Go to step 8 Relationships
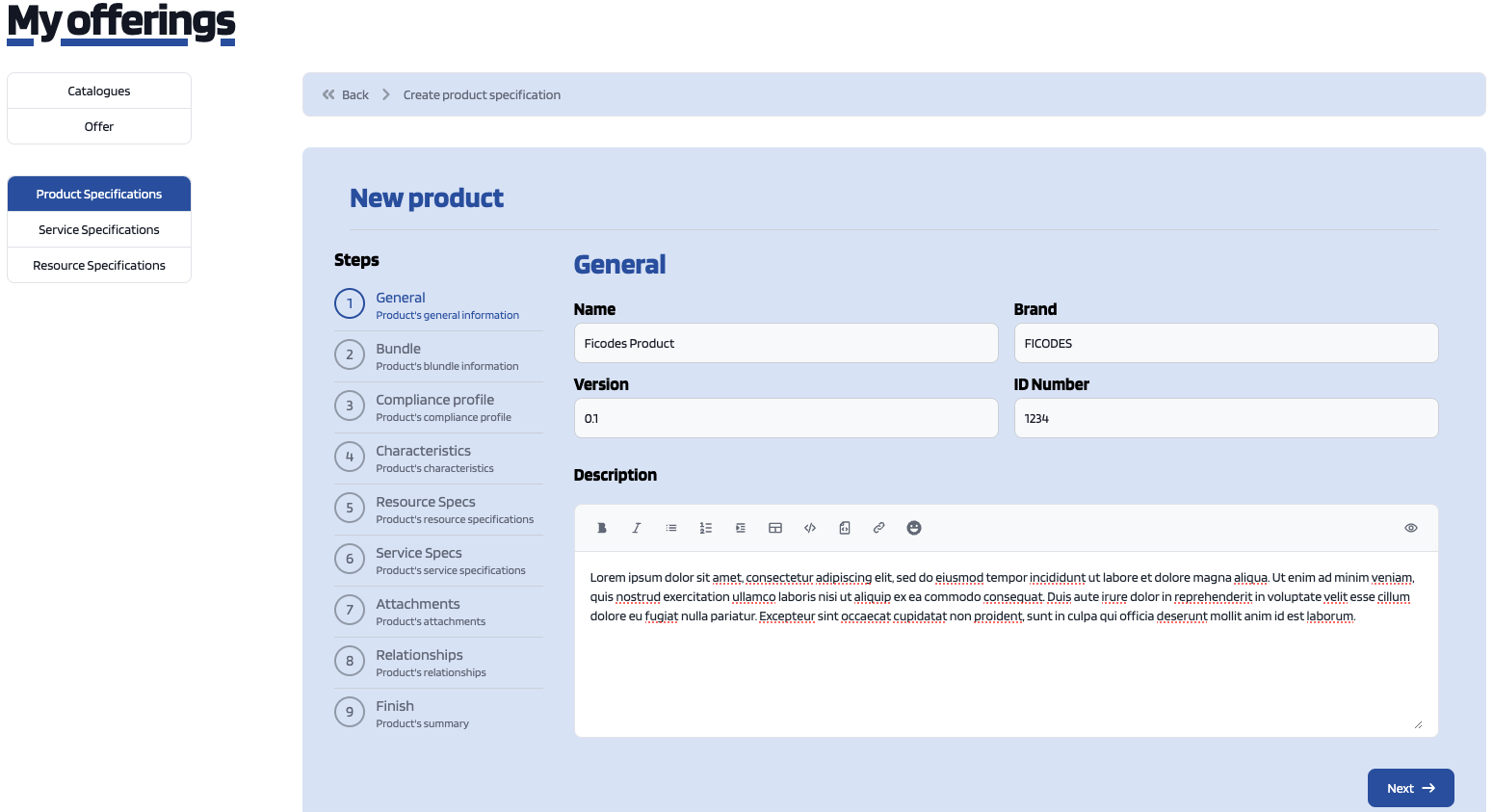 tap(438, 662)
